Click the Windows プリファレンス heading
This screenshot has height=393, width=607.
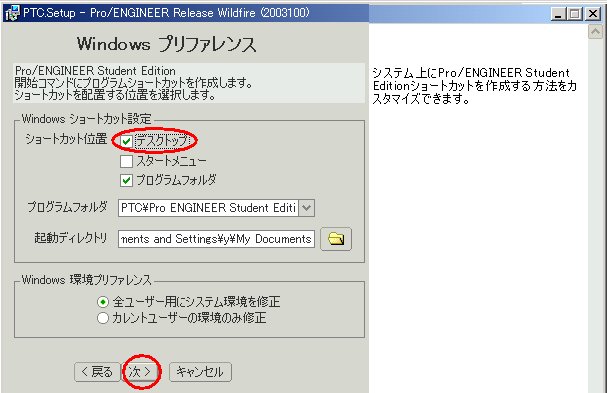pos(166,44)
